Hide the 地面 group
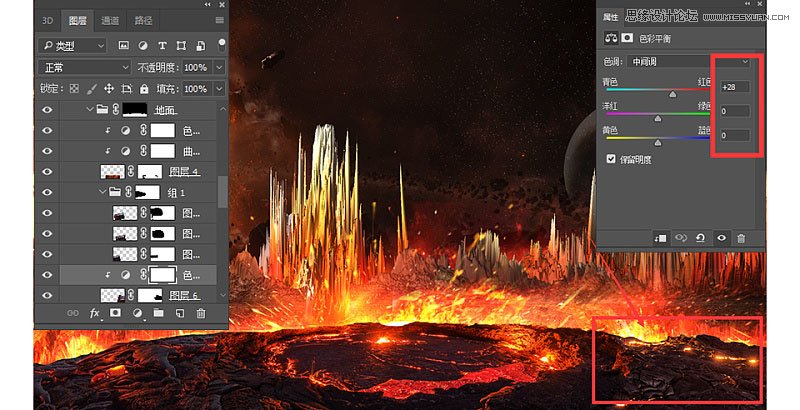Viewport: 800px width, 410px height. tap(47, 110)
